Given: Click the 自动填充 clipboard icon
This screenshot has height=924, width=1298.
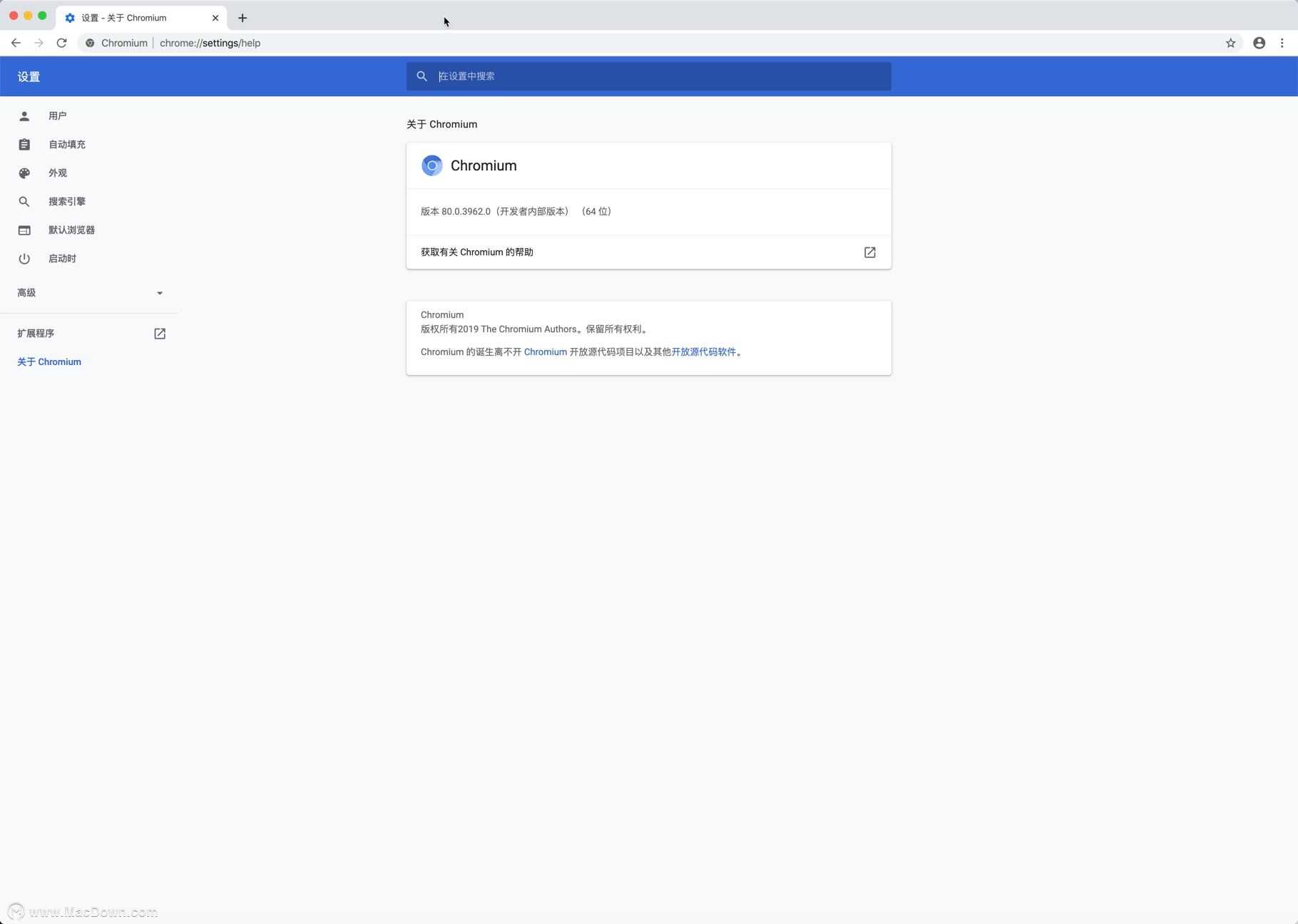Looking at the screenshot, I should click(x=24, y=144).
